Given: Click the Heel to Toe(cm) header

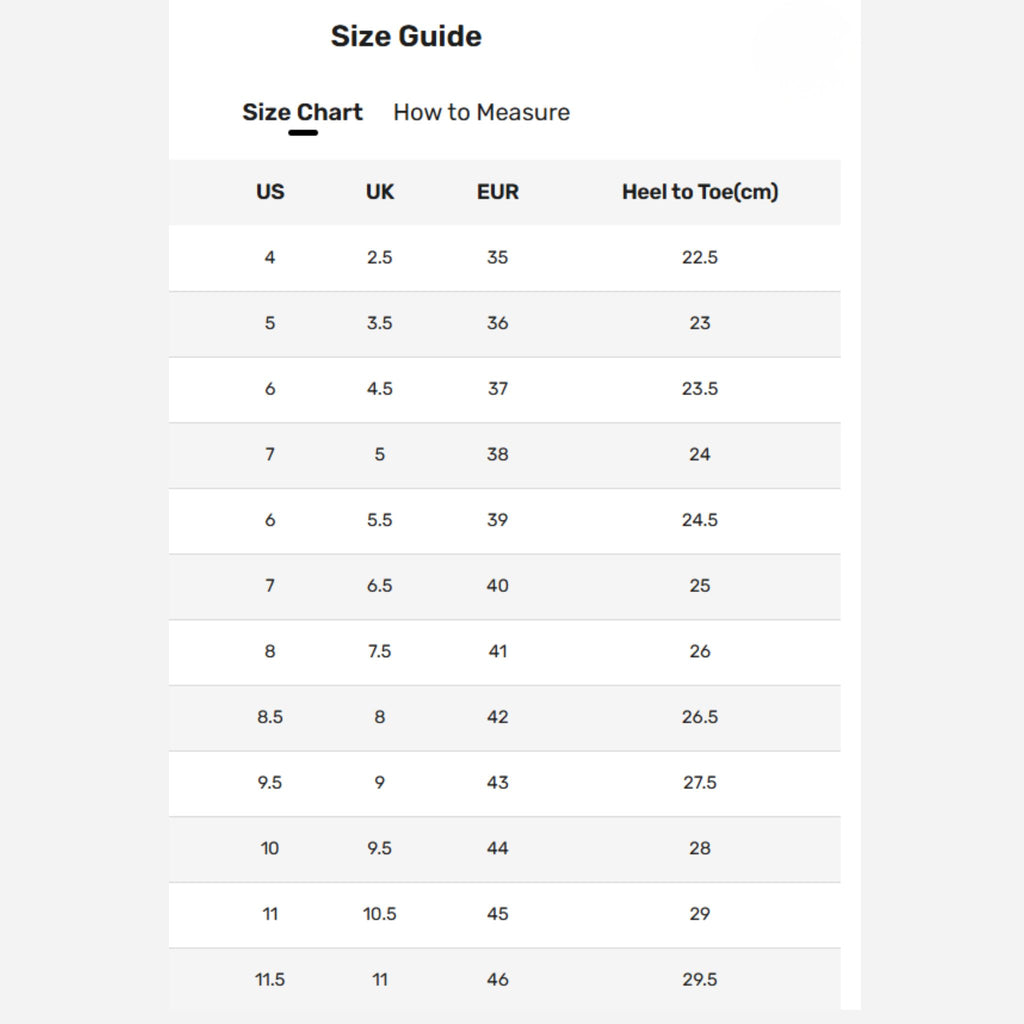Looking at the screenshot, I should (x=700, y=191).
